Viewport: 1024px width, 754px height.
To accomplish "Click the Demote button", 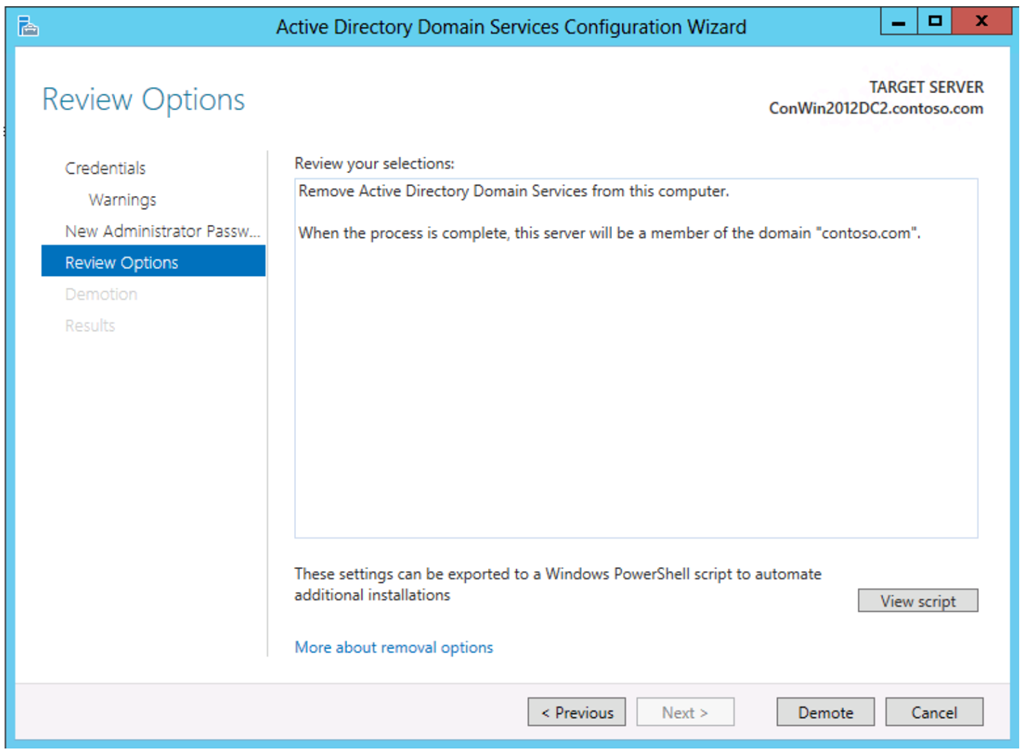I will click(x=825, y=712).
